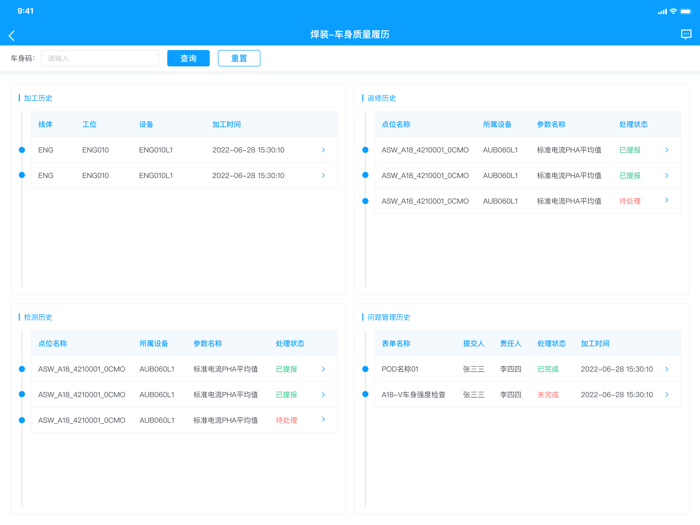Click 点位名称 header in 返修历史 table
The height and width of the screenshot is (525, 700).
396,125
